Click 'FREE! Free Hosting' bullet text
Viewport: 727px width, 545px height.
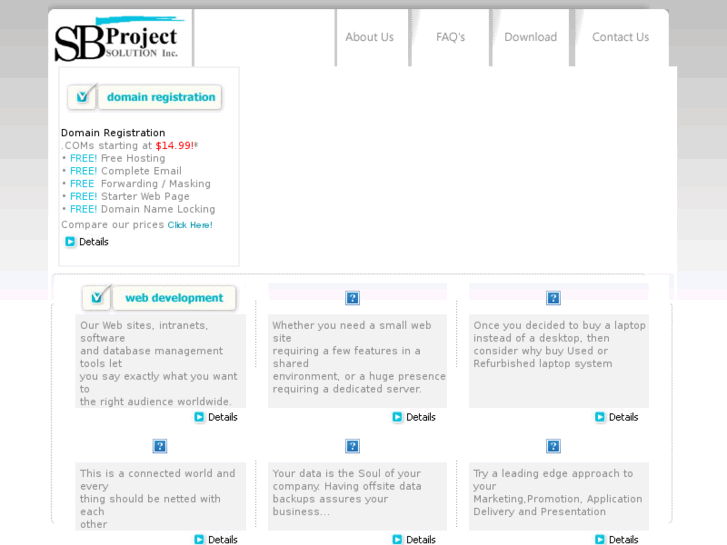[x=117, y=158]
